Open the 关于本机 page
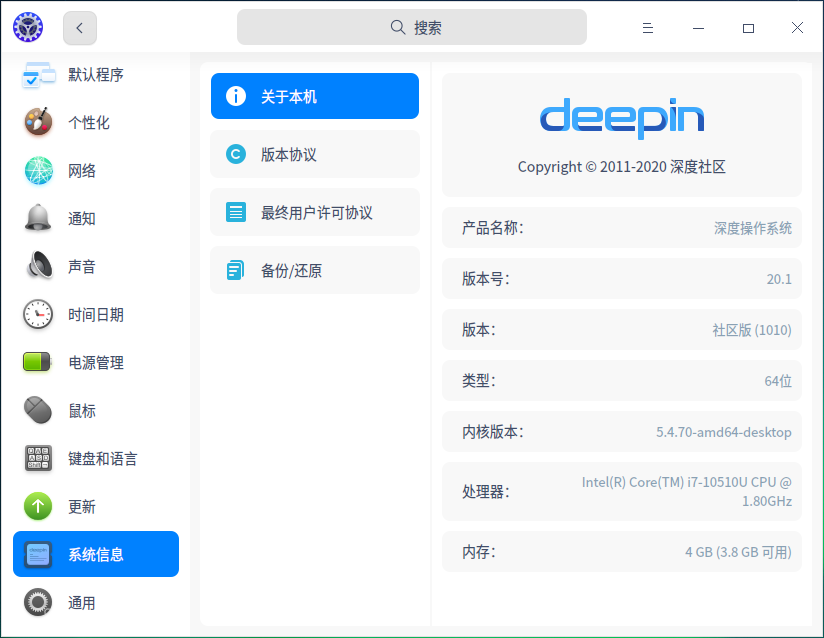This screenshot has width=824, height=638. 315,96
